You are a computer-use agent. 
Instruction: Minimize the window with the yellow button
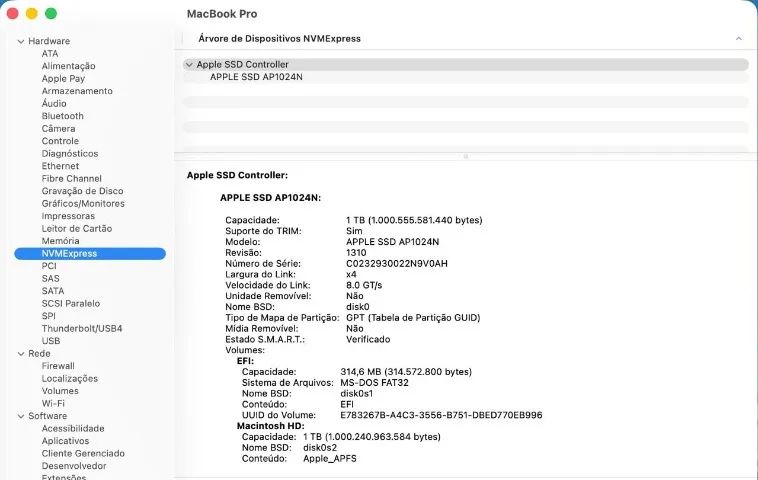coord(31,14)
